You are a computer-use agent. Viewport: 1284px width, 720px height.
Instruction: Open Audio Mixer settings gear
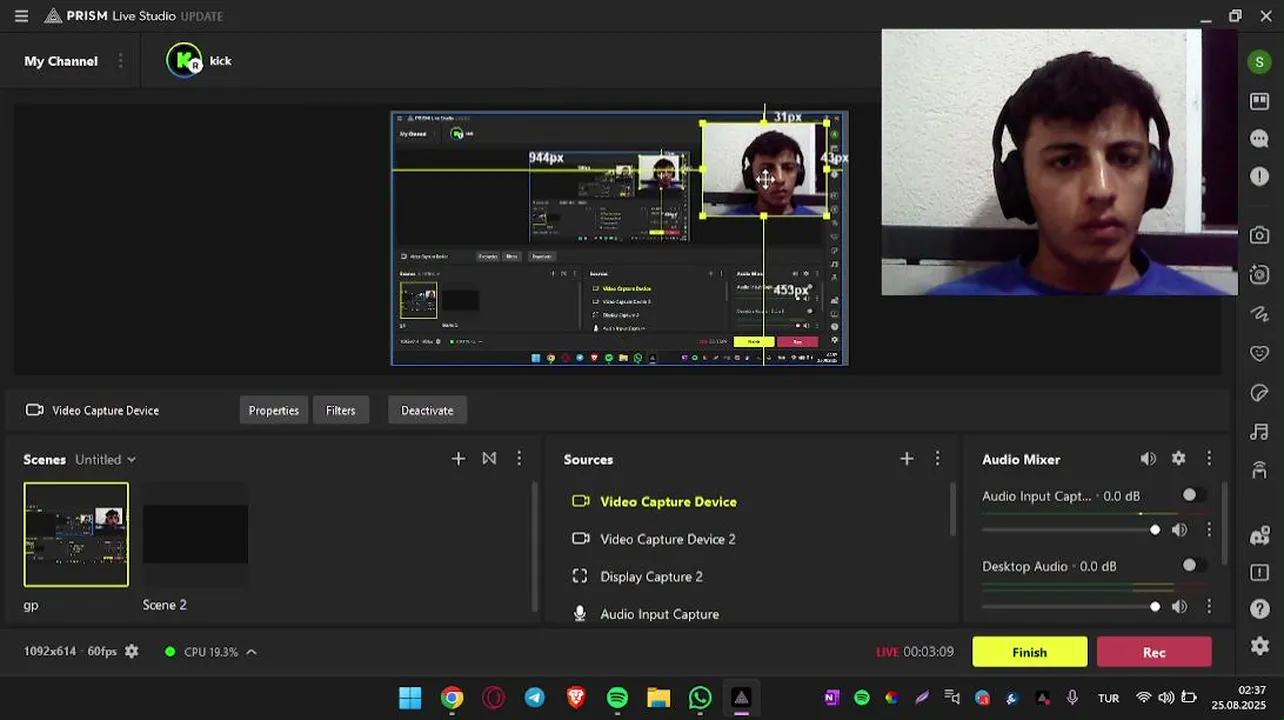tap(1178, 458)
